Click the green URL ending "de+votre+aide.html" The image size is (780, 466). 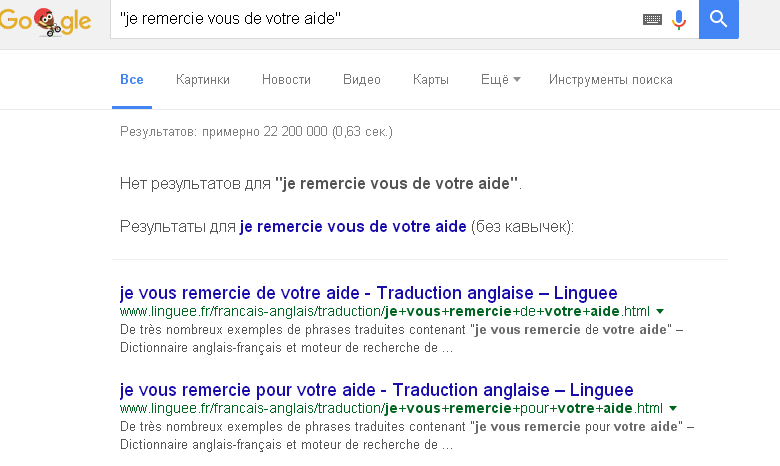pos(385,311)
